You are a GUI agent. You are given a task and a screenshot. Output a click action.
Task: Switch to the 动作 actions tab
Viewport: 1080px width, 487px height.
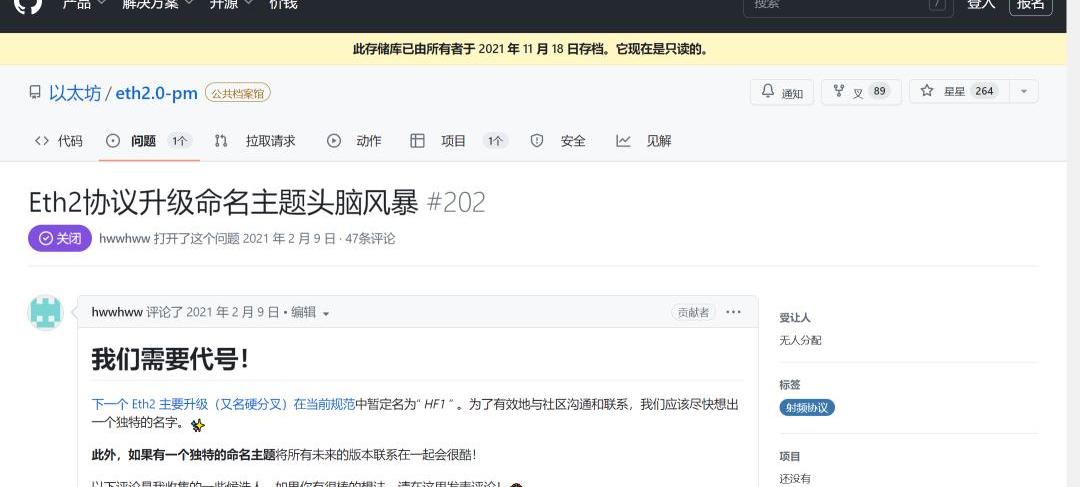pos(354,141)
